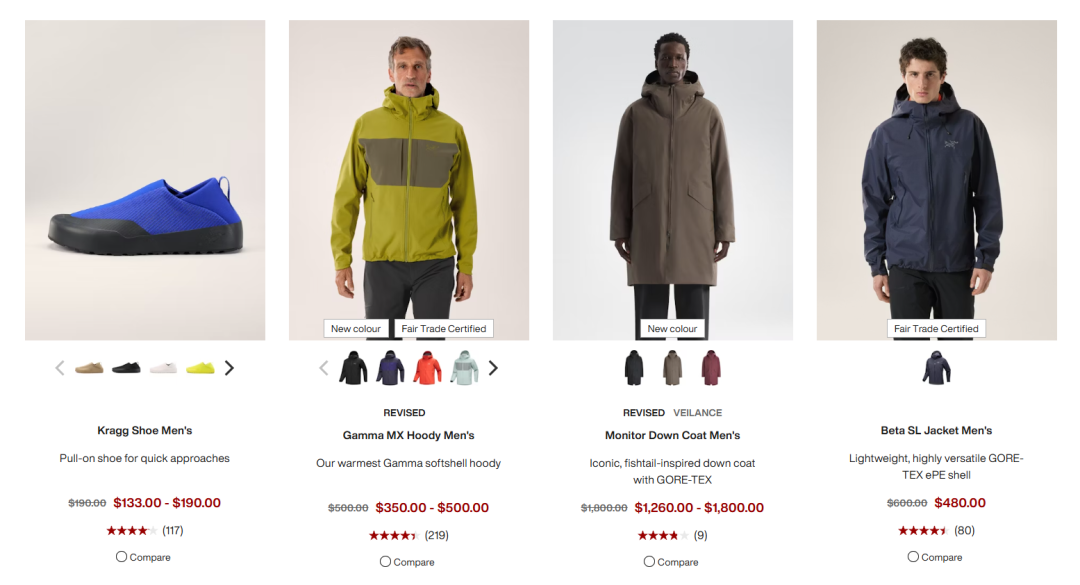Select the navy Beta SL Jacket swatch
The image size is (1080, 585).
(x=937, y=368)
